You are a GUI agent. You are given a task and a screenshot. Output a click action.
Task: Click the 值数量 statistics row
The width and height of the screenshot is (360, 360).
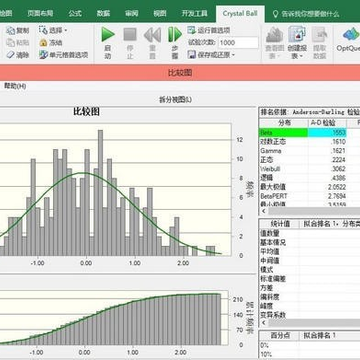tap(309, 233)
